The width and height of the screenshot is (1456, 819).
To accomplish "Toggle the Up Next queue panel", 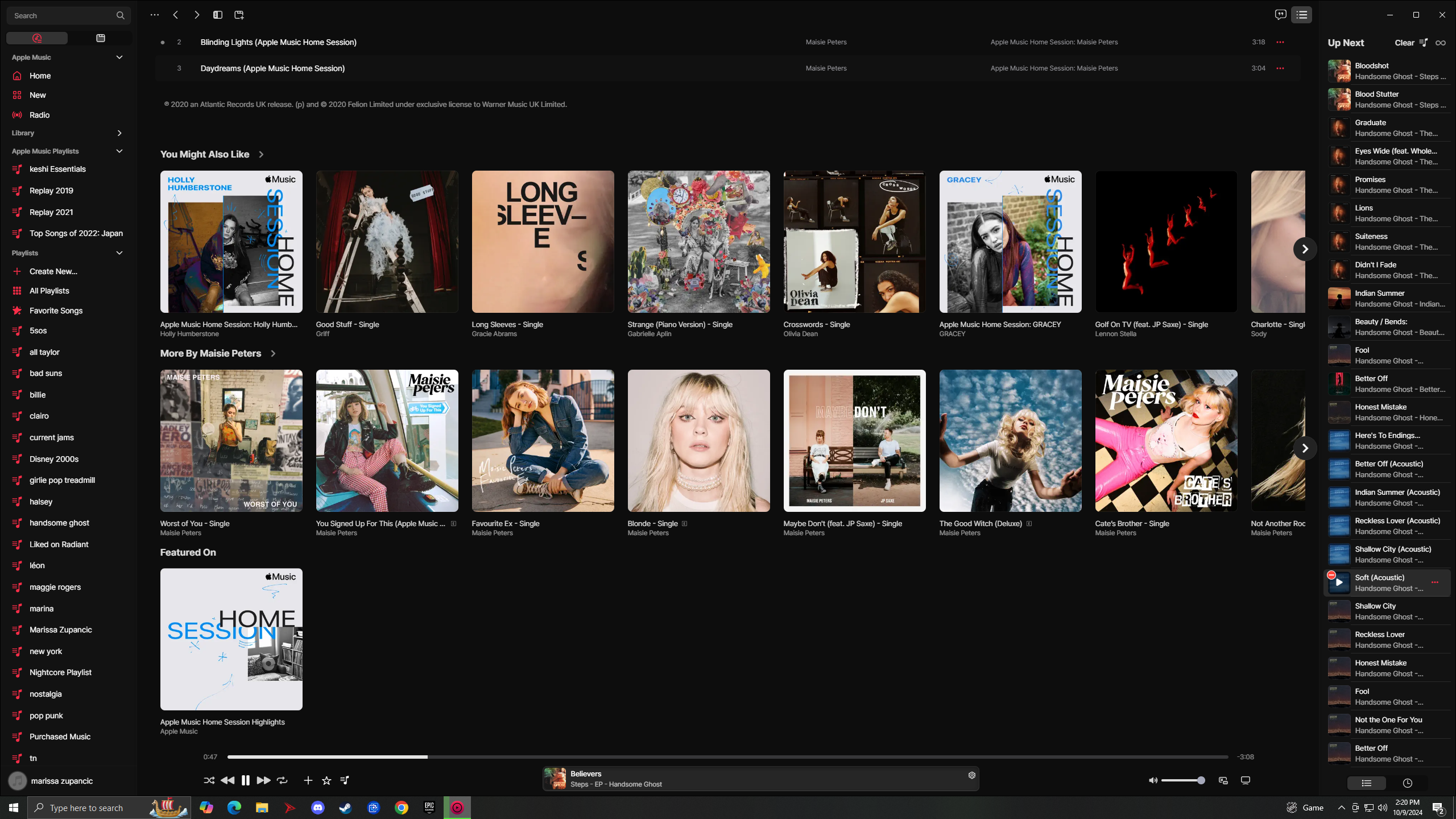I will click(1302, 15).
